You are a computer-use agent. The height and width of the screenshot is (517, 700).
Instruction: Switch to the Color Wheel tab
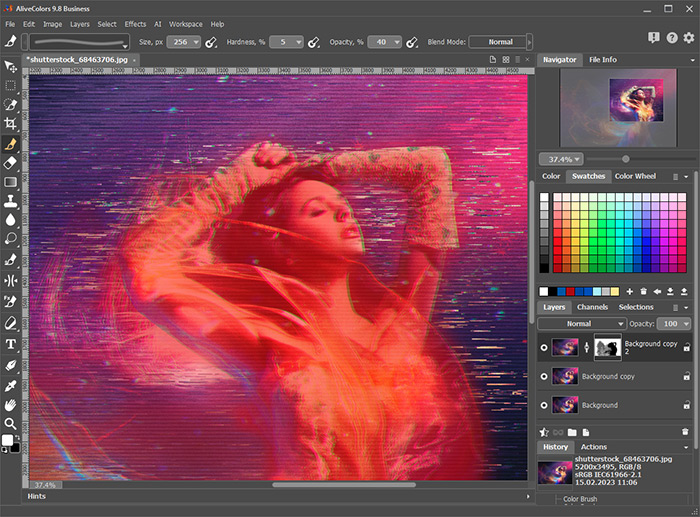click(x=635, y=176)
